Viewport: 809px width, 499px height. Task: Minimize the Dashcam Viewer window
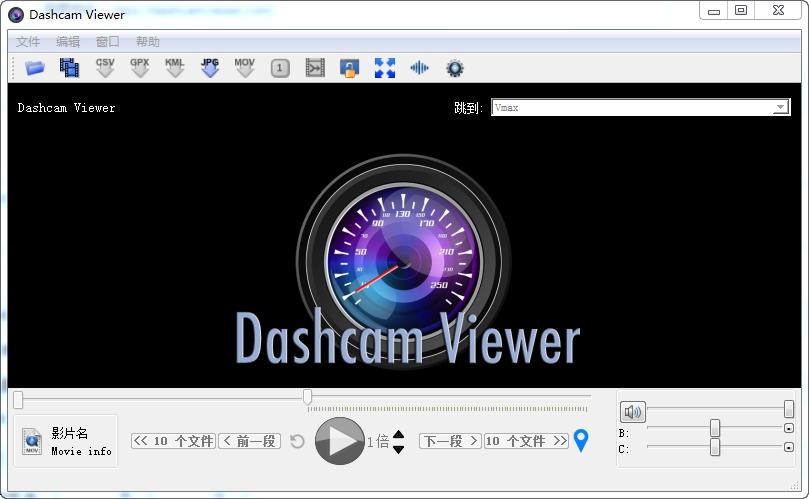pos(714,11)
